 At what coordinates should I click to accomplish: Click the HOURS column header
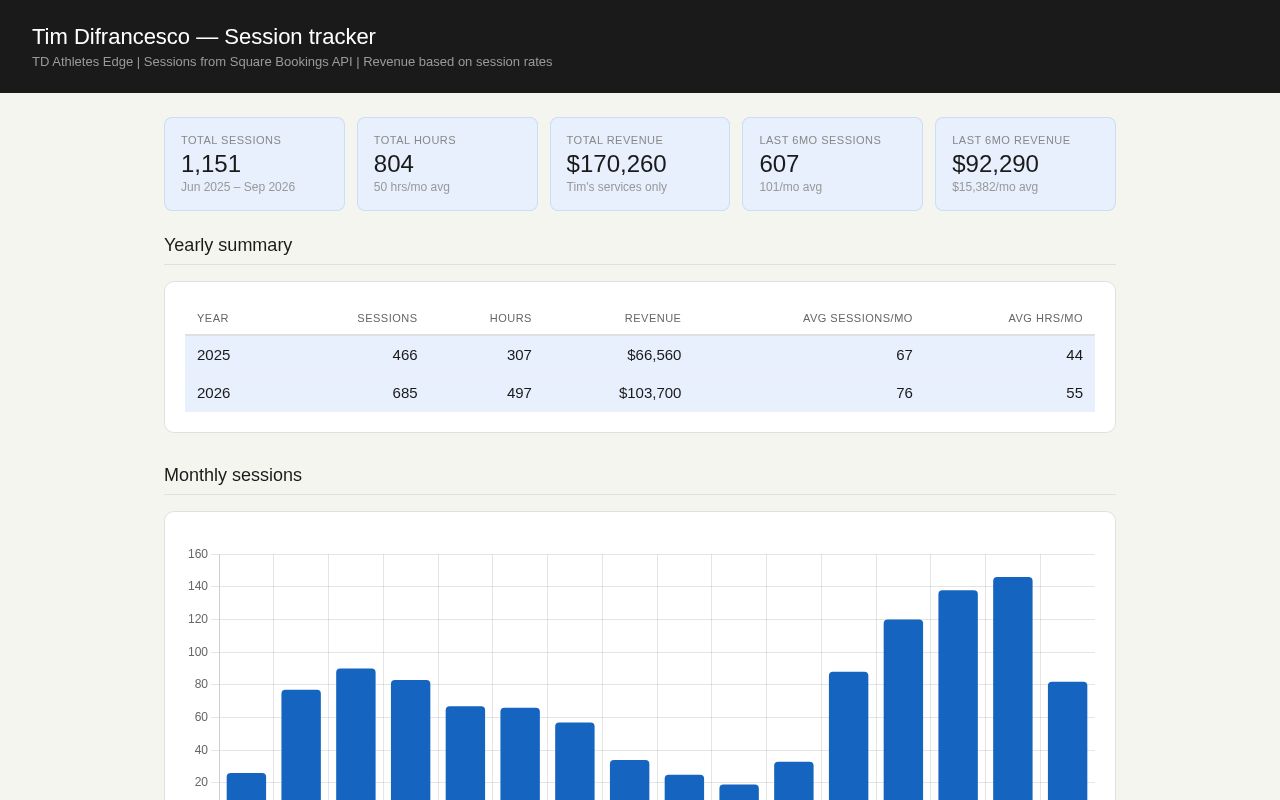coord(511,318)
